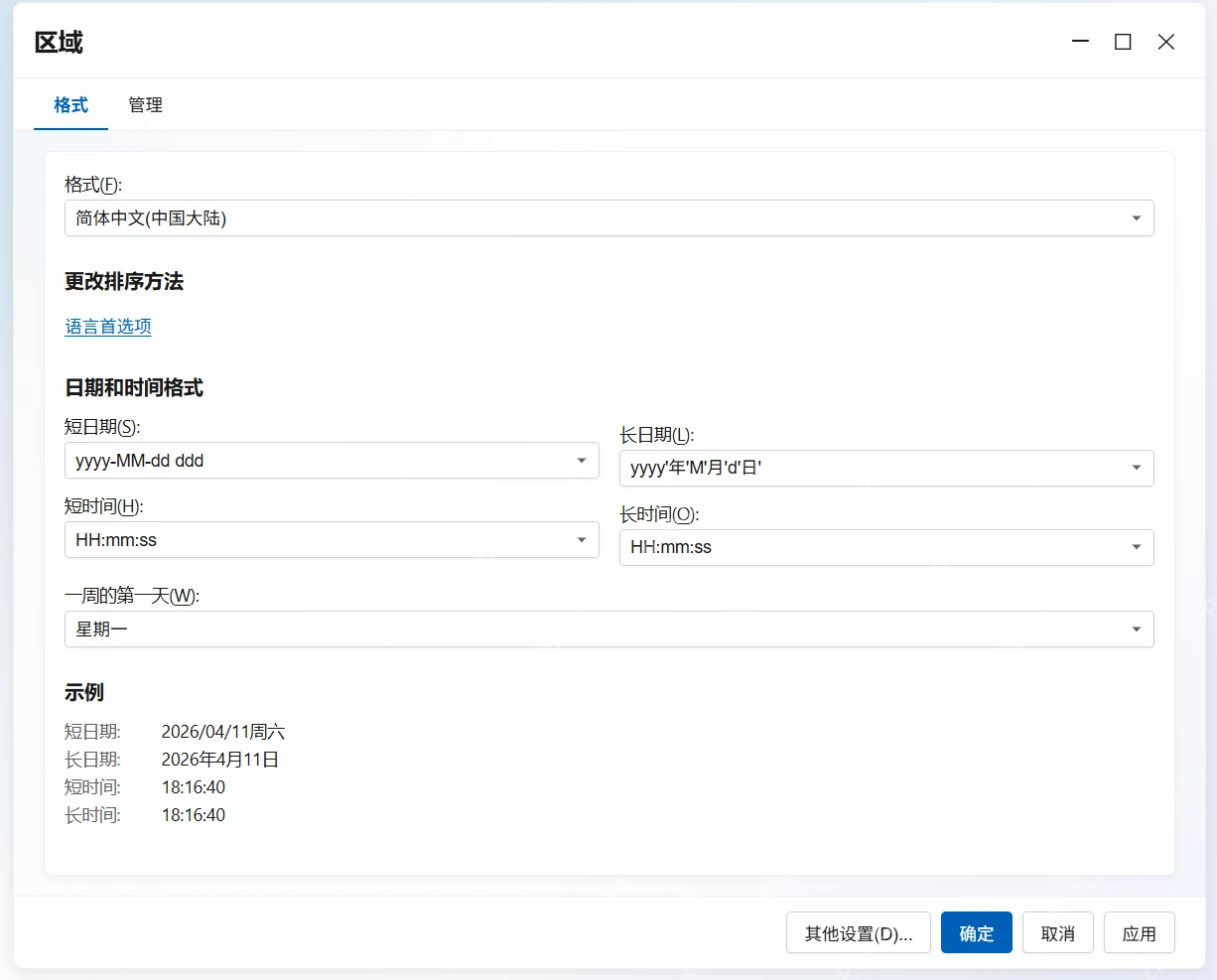This screenshot has height=980, width=1217.
Task: Open the 短日期 format combo box
Action: click(332, 461)
